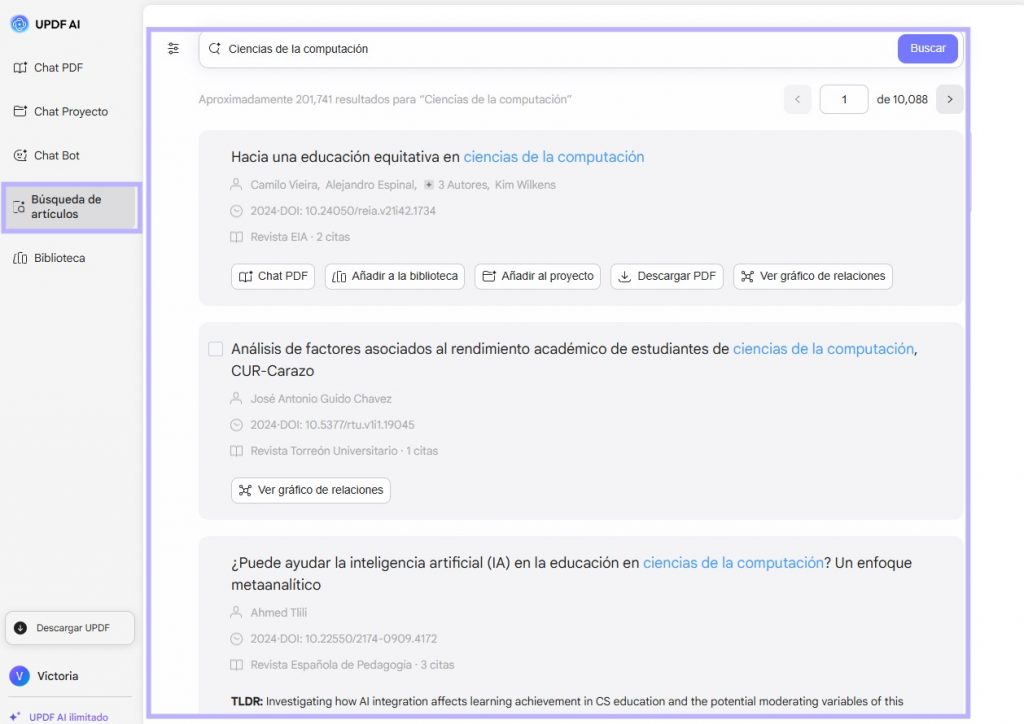The height and width of the screenshot is (724, 1024).
Task: Click the search filter settings icon
Action: tap(173, 48)
